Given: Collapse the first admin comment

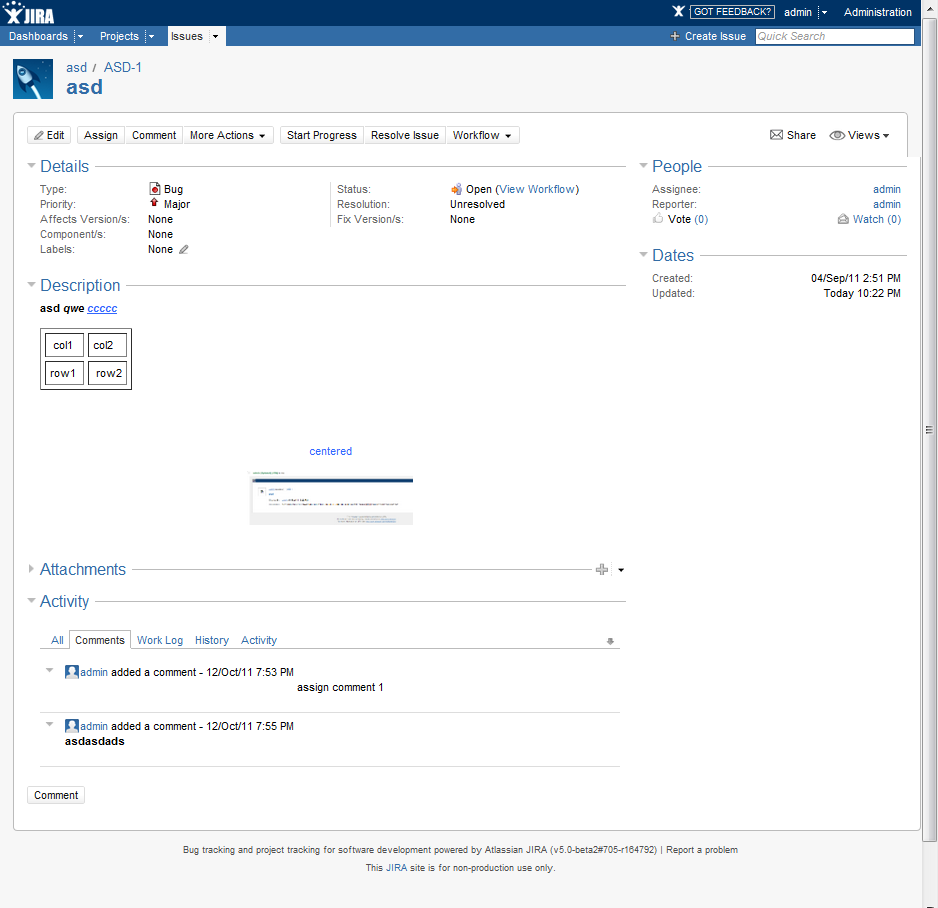Looking at the screenshot, I should click(x=50, y=671).
